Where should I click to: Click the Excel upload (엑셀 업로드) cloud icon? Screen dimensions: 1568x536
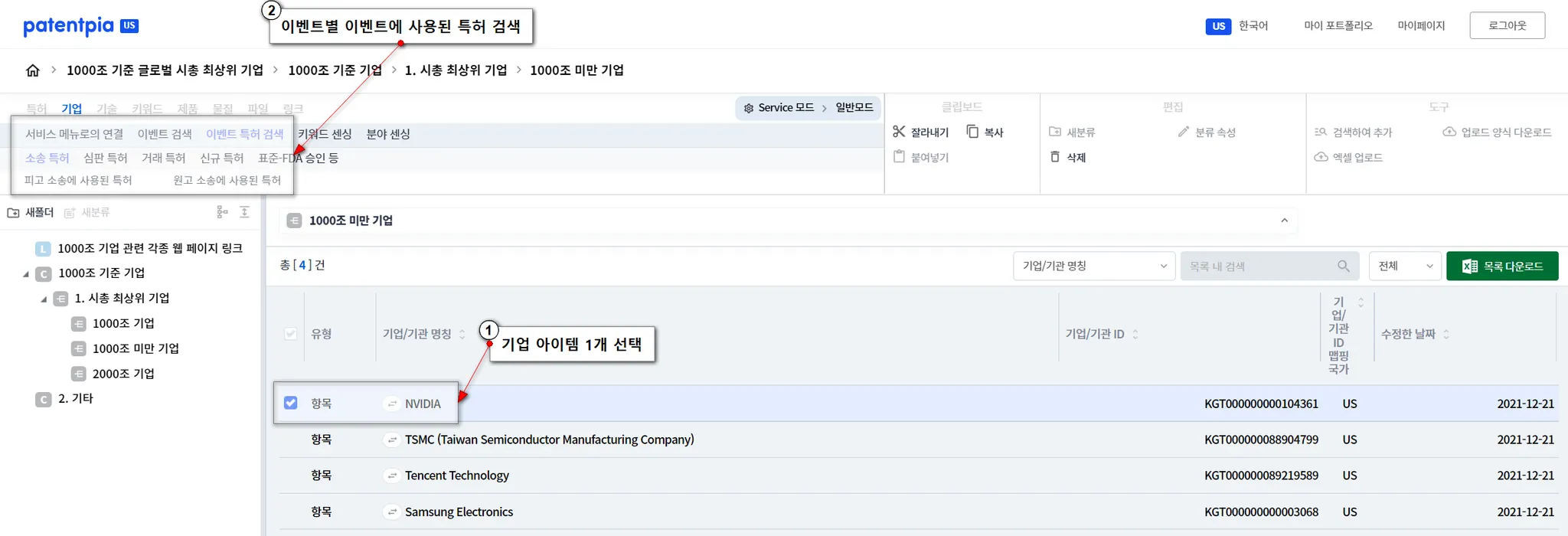(x=1321, y=157)
